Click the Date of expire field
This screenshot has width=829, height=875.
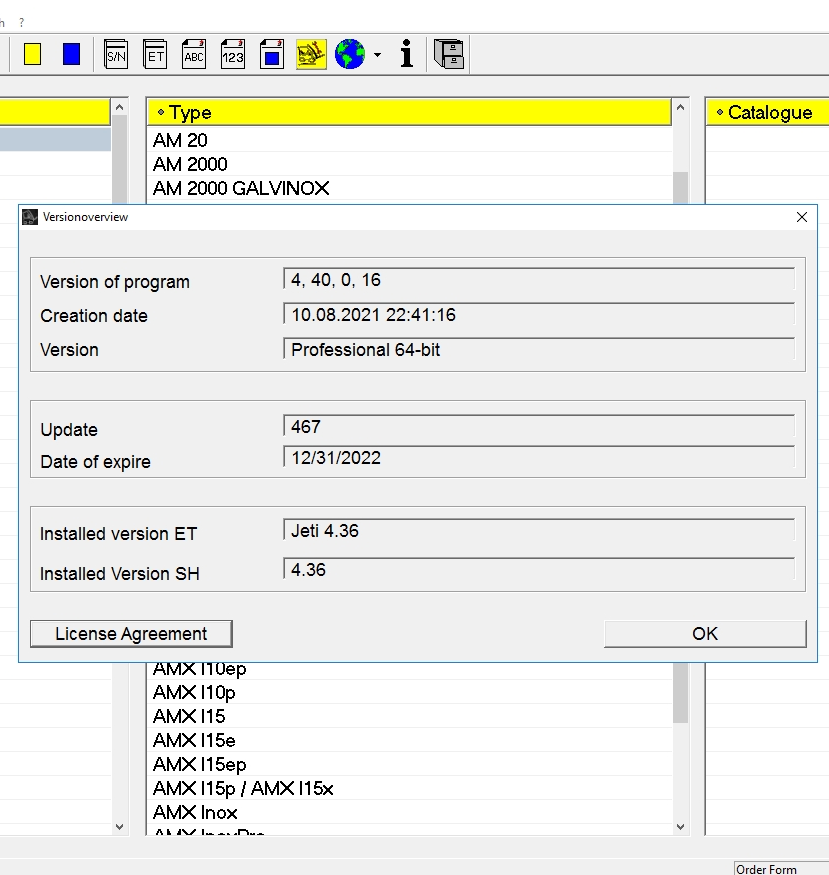[539, 458]
